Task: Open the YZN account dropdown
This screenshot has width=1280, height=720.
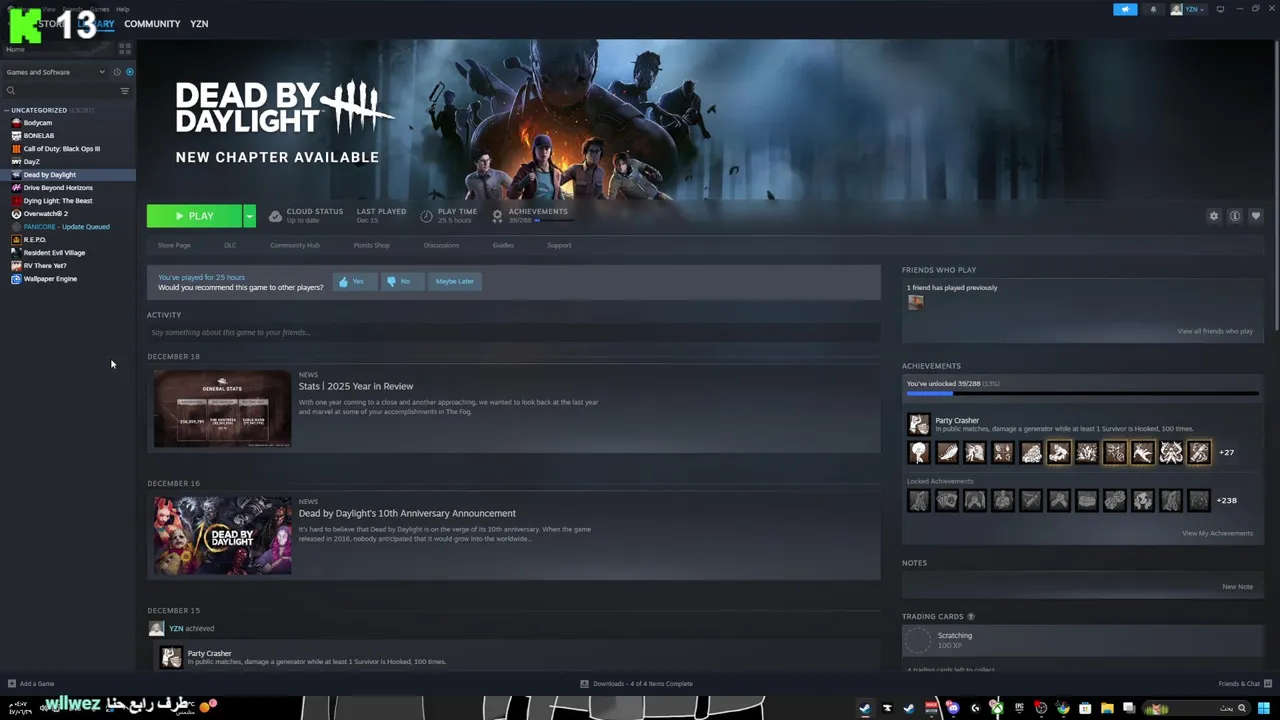Action: tap(1189, 9)
